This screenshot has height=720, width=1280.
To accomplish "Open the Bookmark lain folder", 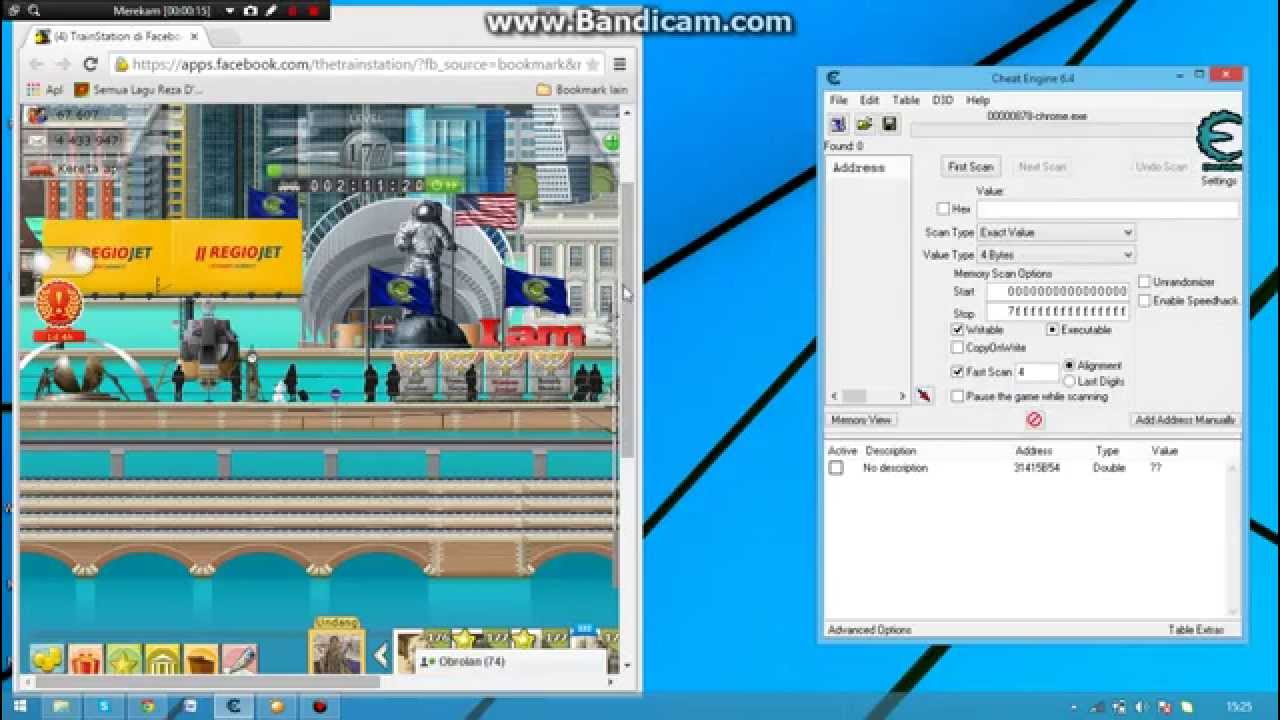I will (582, 90).
